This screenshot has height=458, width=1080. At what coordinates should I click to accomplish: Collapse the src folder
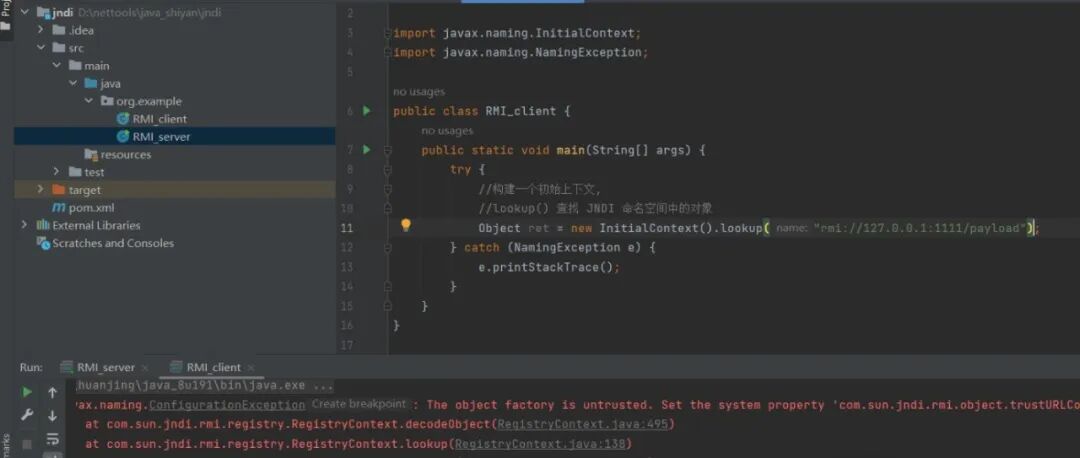pos(41,48)
